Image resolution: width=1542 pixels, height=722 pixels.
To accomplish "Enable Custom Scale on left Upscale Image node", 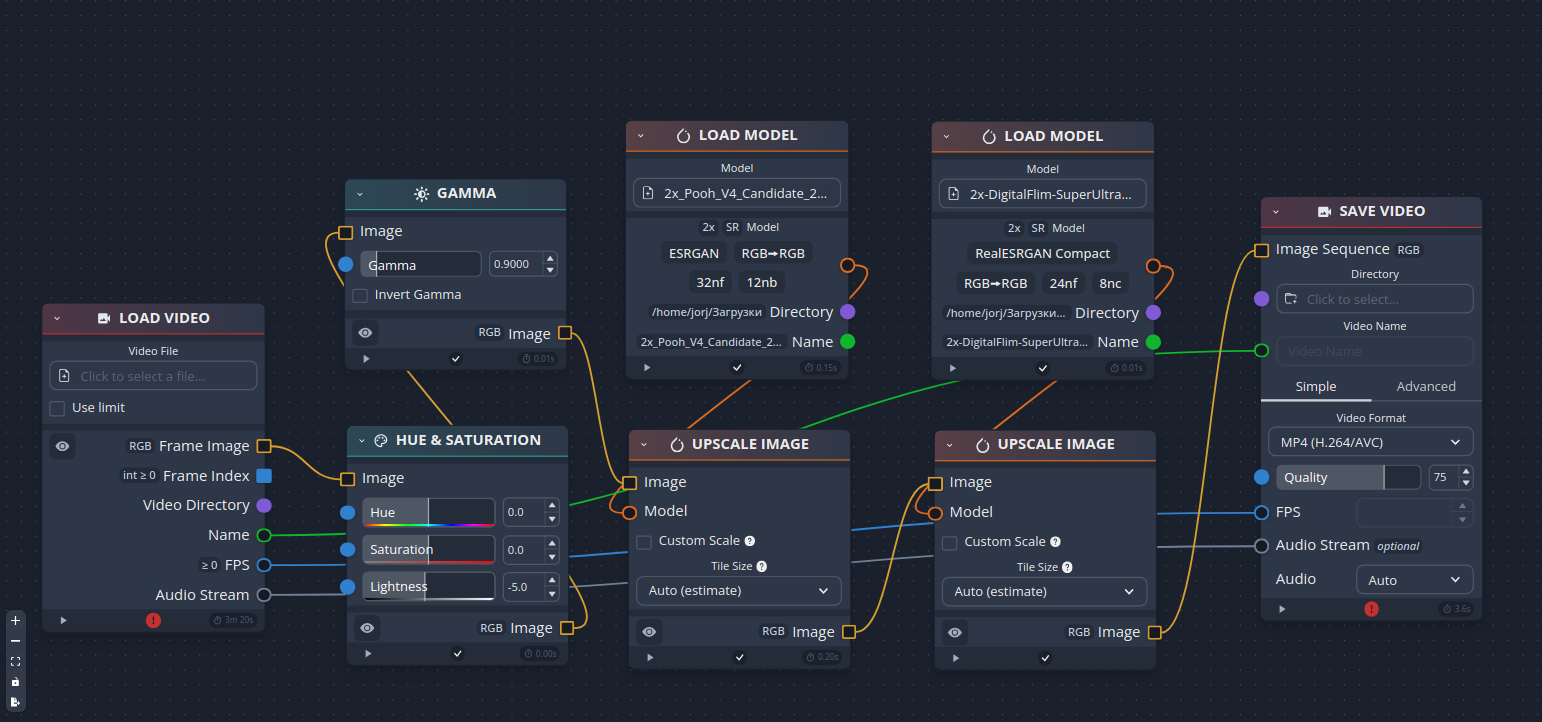I will click(644, 541).
